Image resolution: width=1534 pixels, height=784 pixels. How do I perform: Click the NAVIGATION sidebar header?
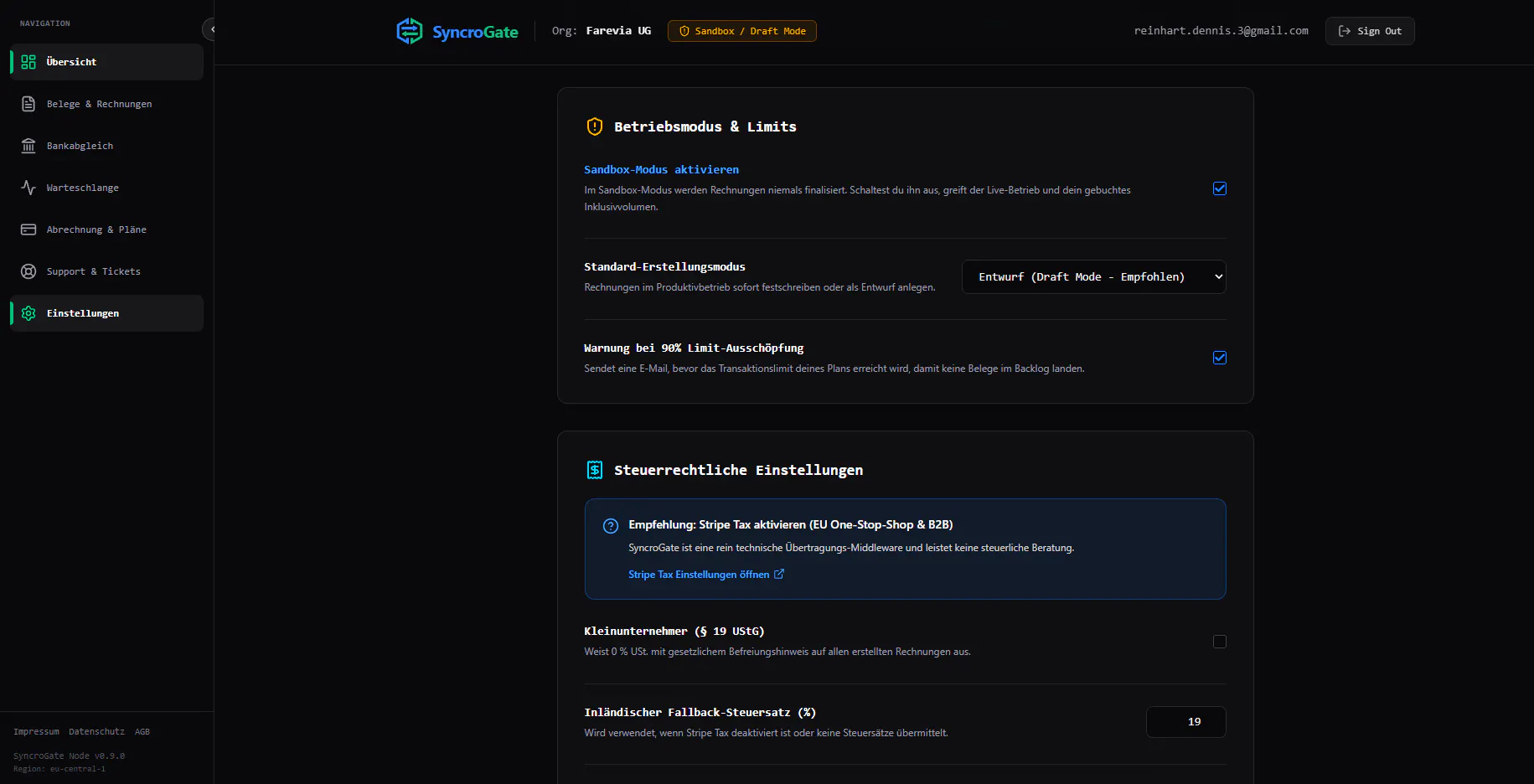[x=45, y=23]
